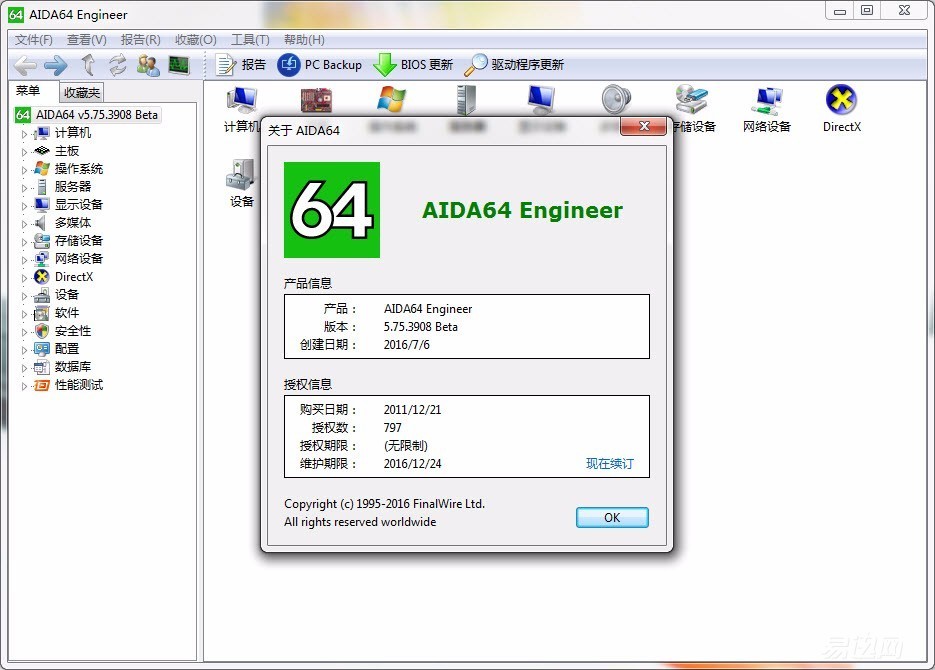Close the 关于 AIDA64 dialog
935x670 pixels.
pos(643,126)
